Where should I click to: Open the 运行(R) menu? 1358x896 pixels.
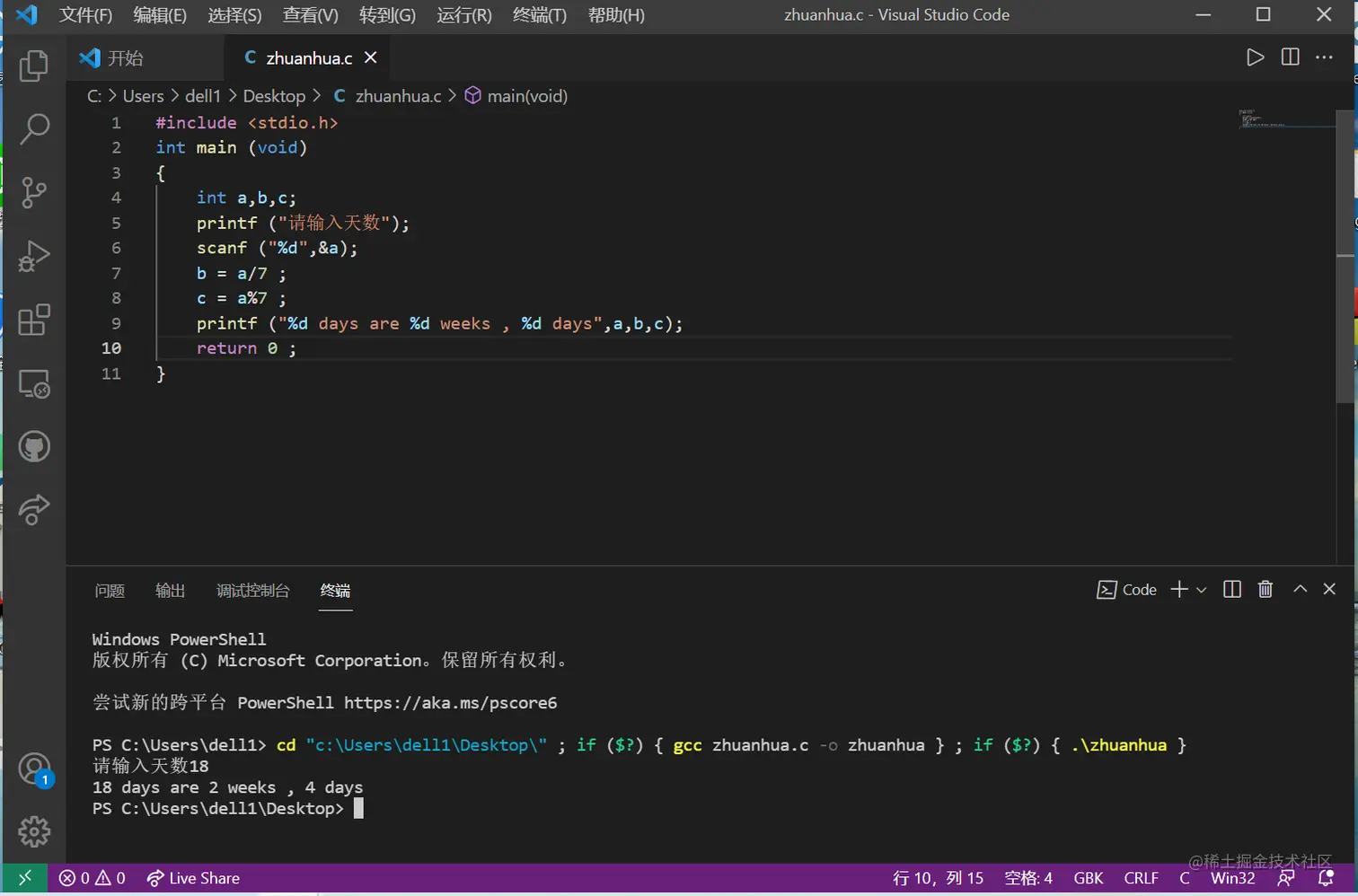[464, 15]
